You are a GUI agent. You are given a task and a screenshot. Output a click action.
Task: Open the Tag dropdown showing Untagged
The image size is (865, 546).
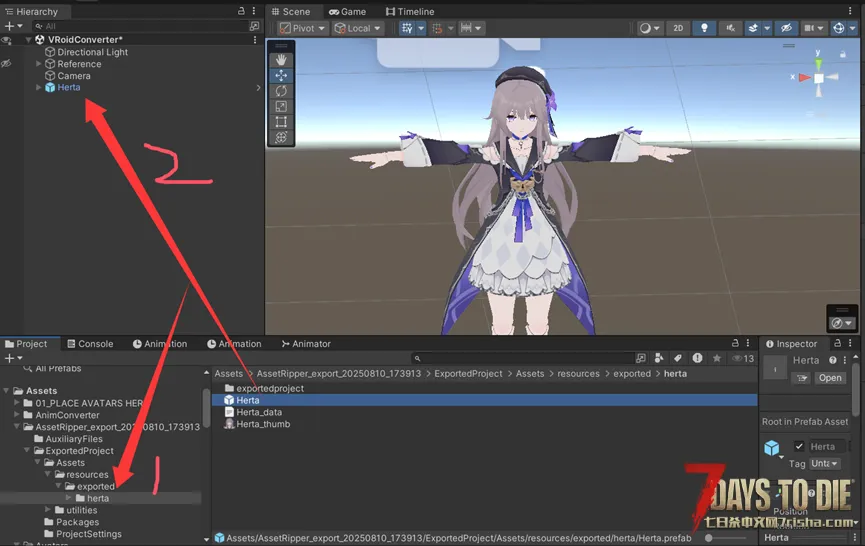[824, 464]
